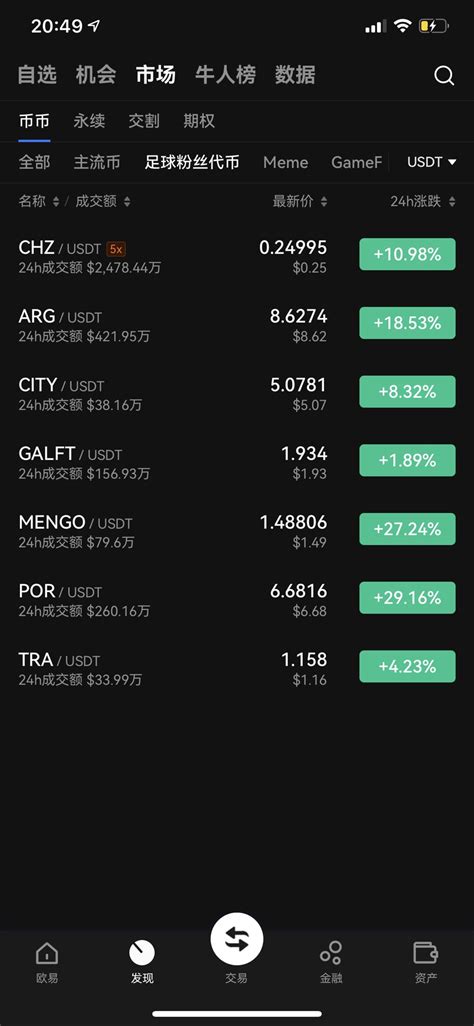474x1026 pixels.
Task: Tap the 5x leverage badge on CHZ
Action: pyautogui.click(x=116, y=249)
